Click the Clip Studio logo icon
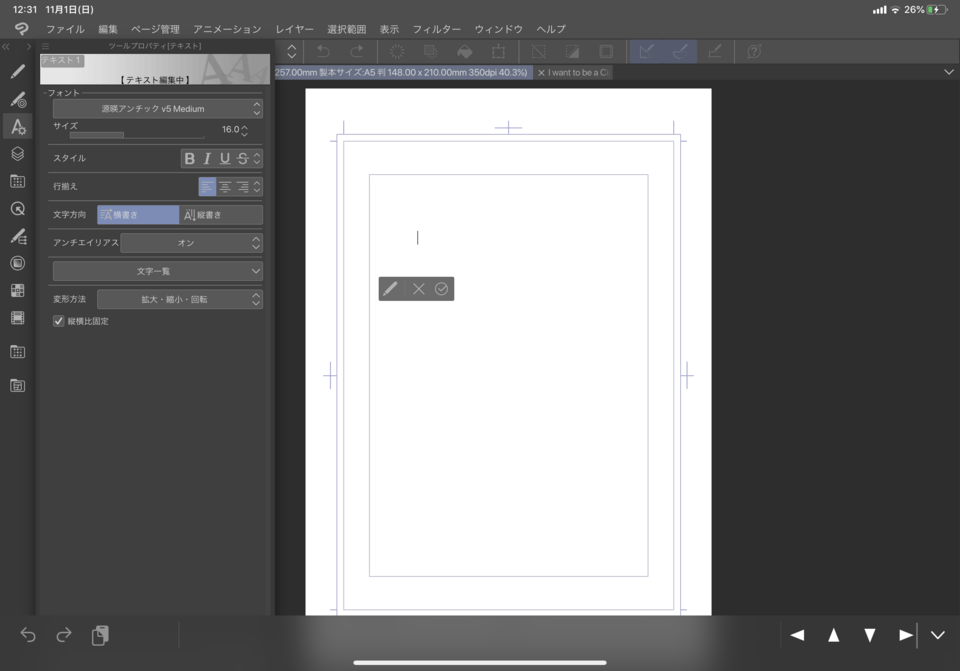The height and width of the screenshot is (671, 960). [21, 29]
